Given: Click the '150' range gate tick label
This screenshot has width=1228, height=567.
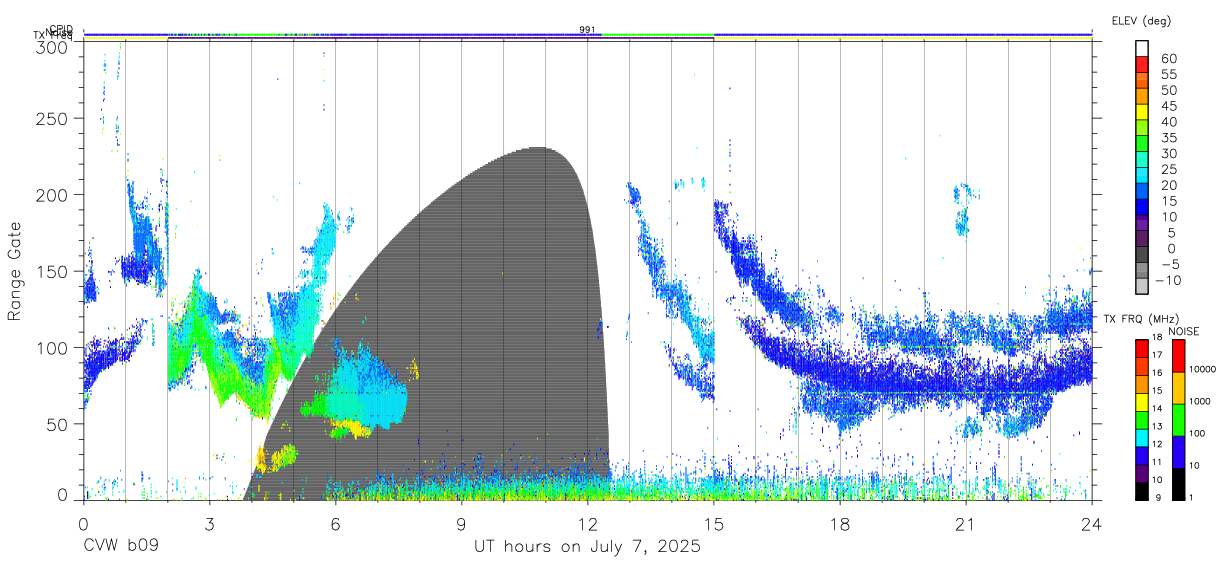Looking at the screenshot, I should point(53,271).
